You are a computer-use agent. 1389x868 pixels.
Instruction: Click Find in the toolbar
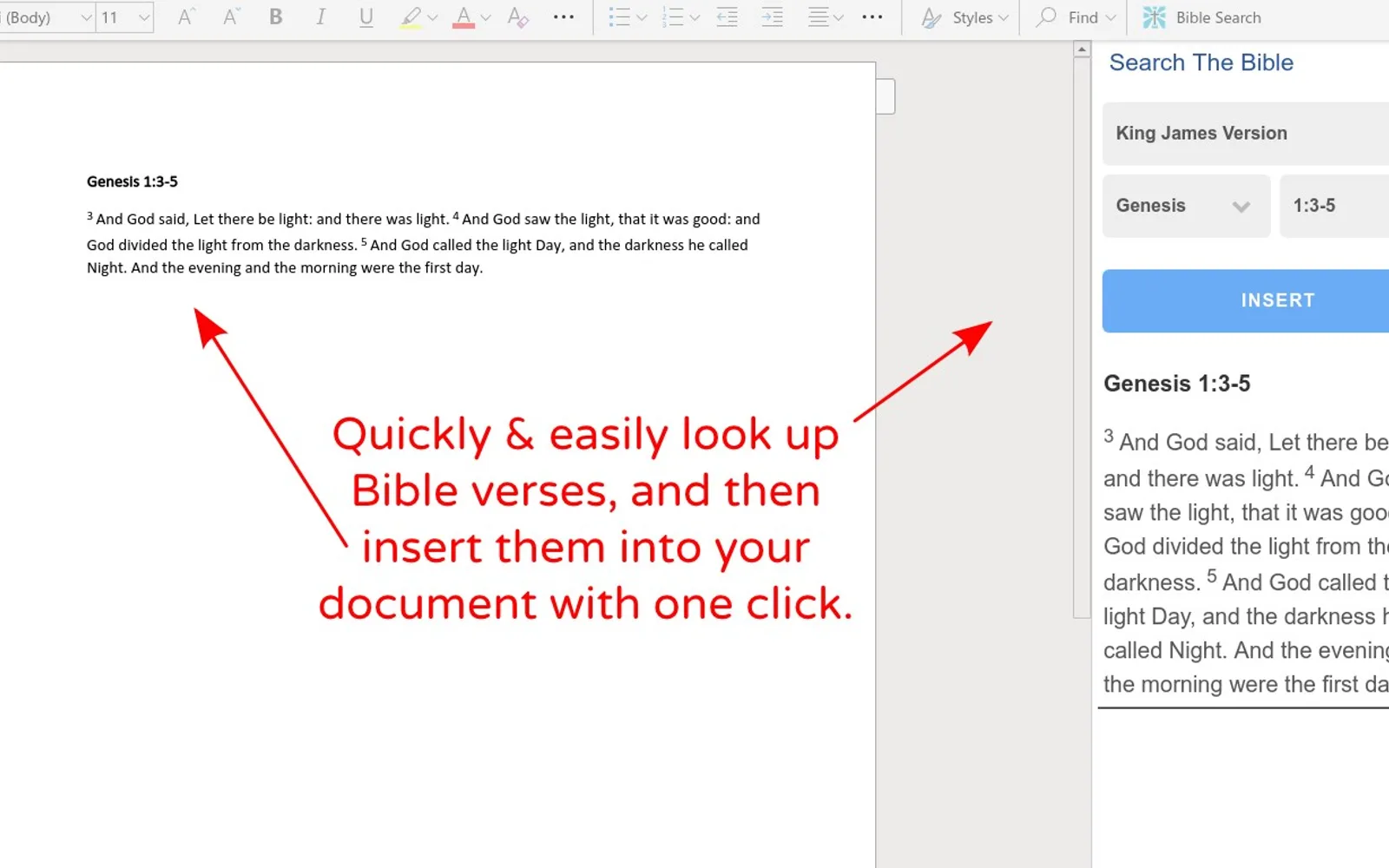coord(1070,17)
